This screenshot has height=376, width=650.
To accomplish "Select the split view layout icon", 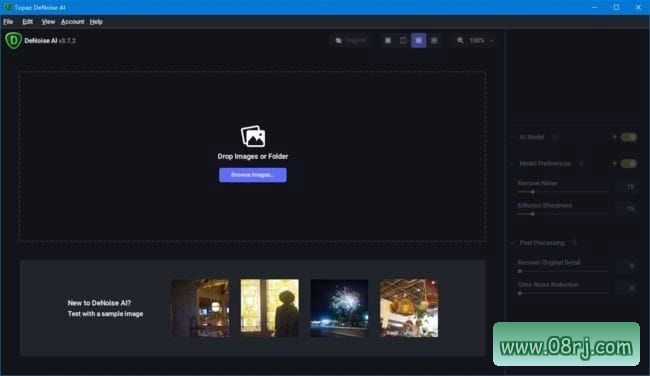I will pos(403,41).
